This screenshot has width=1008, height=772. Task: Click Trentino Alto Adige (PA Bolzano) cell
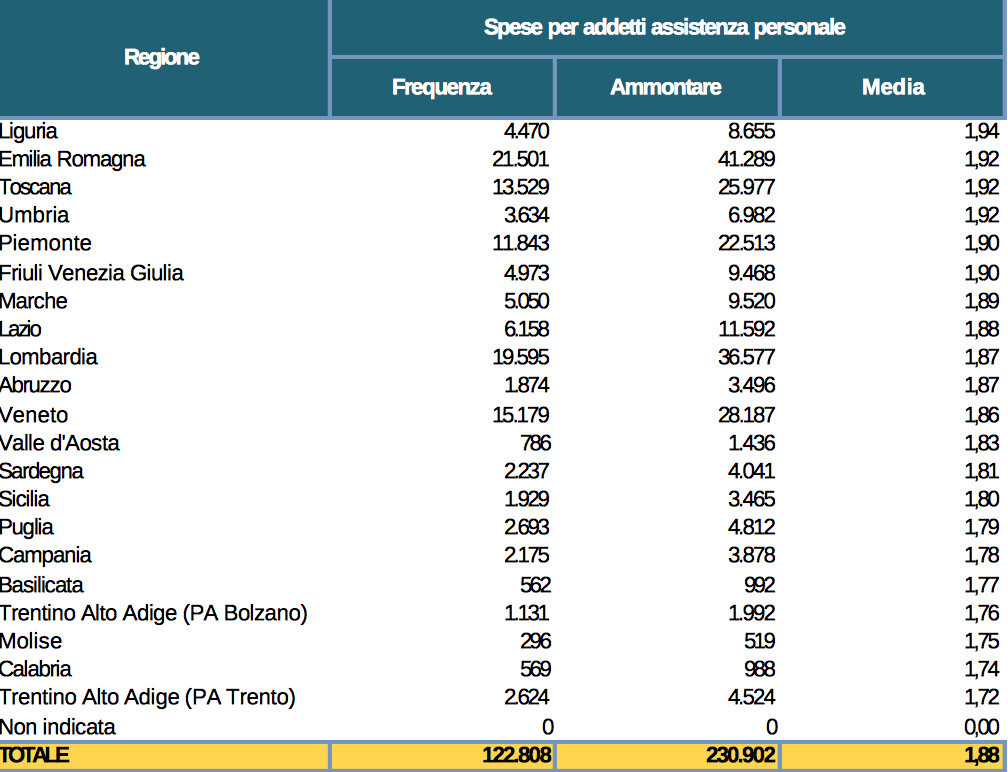pyautogui.click(x=154, y=614)
